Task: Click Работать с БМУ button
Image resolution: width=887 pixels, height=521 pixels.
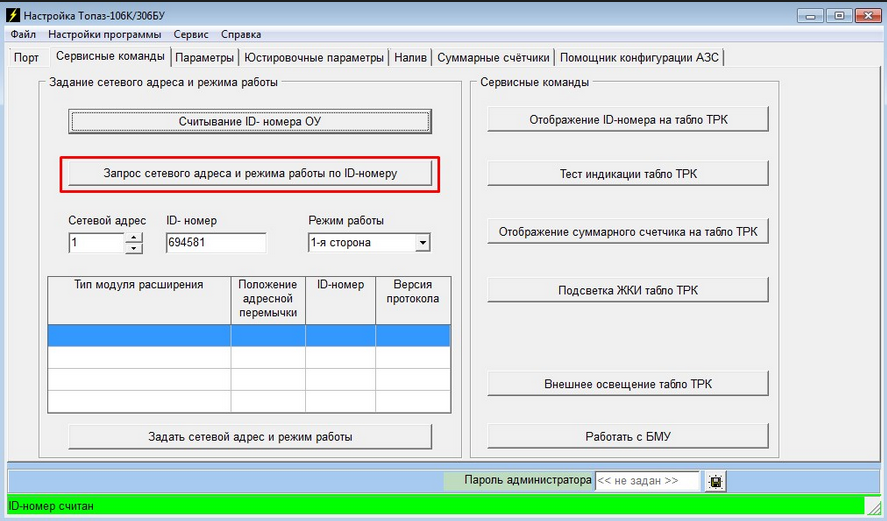Action: coord(628,436)
